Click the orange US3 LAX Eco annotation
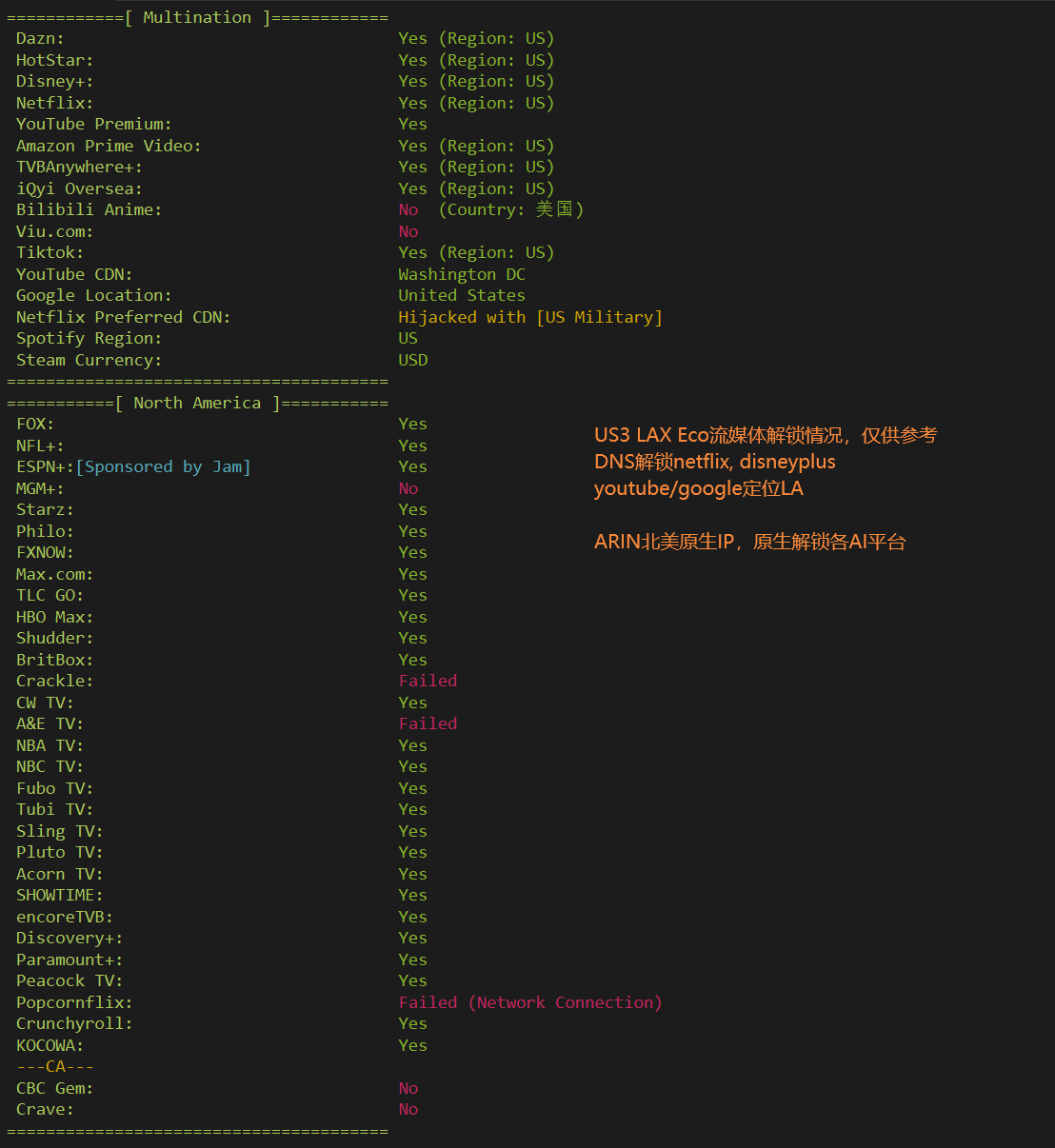This screenshot has height=1148, width=1055. pyautogui.click(x=766, y=435)
